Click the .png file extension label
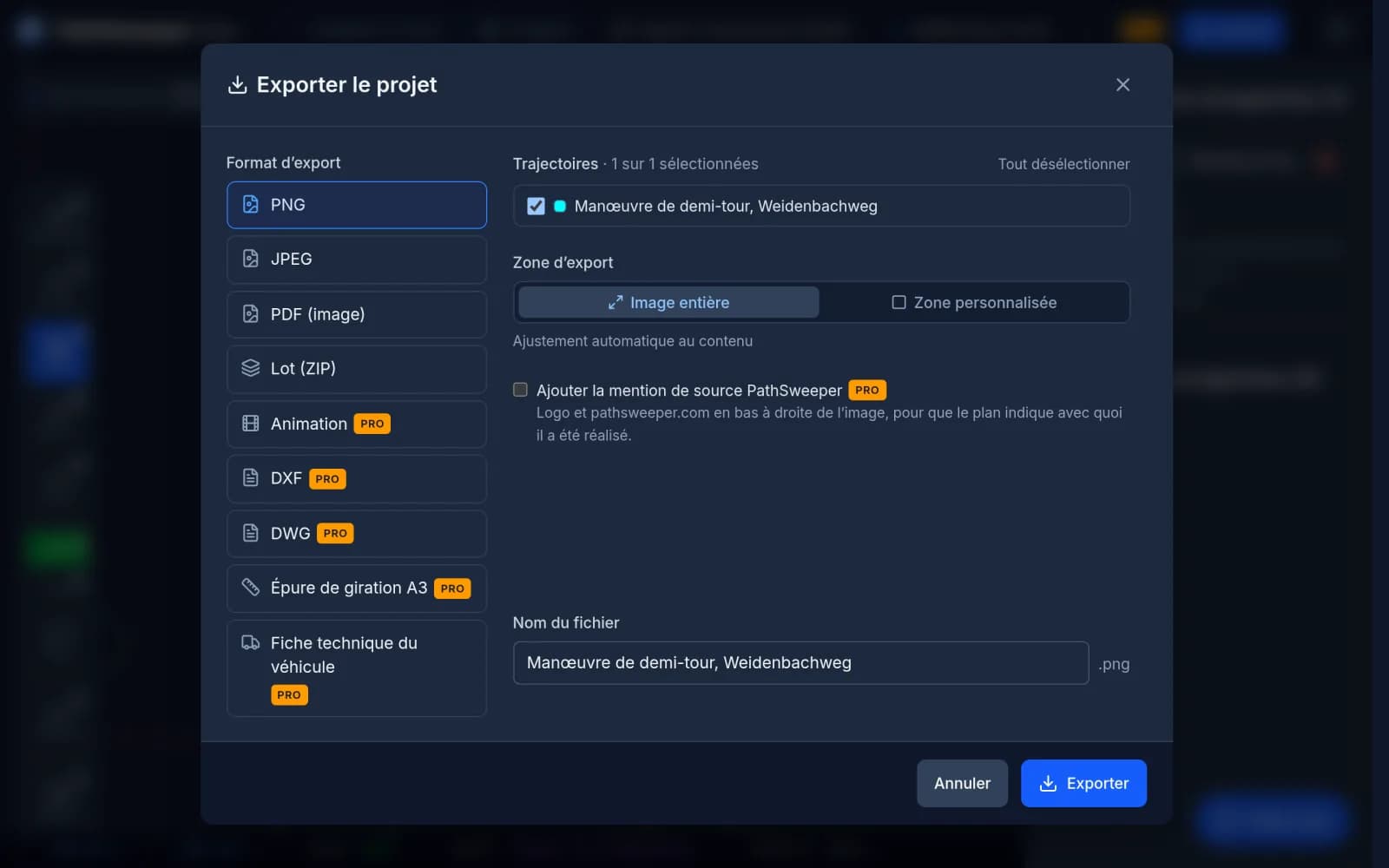The image size is (1389, 868). pyautogui.click(x=1114, y=664)
